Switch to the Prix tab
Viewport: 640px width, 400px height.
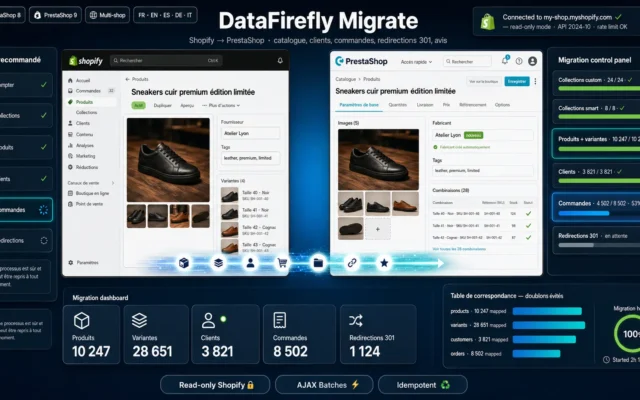(447, 105)
